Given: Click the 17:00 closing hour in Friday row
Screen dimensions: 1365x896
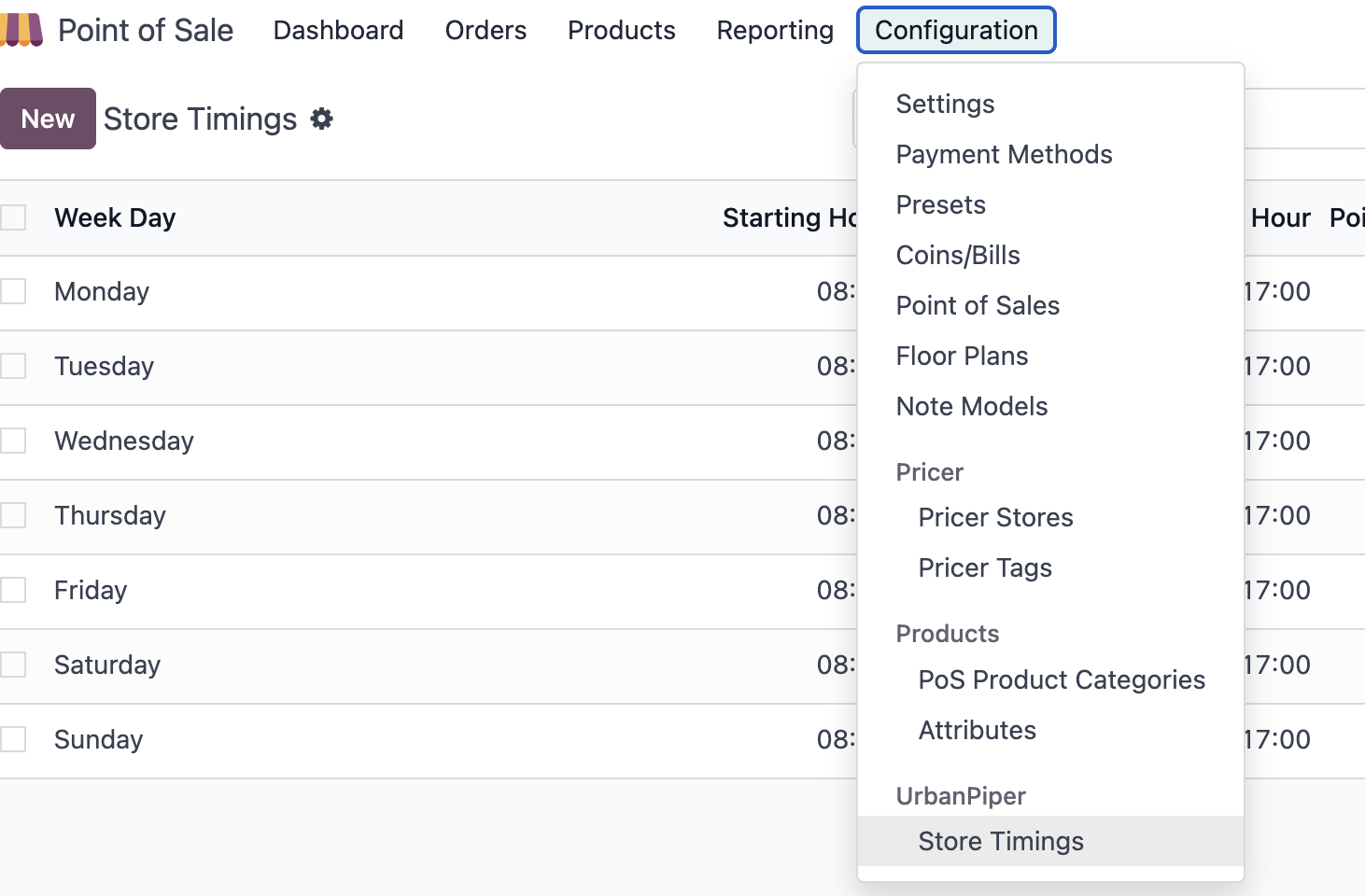Looking at the screenshot, I should 1277,590.
